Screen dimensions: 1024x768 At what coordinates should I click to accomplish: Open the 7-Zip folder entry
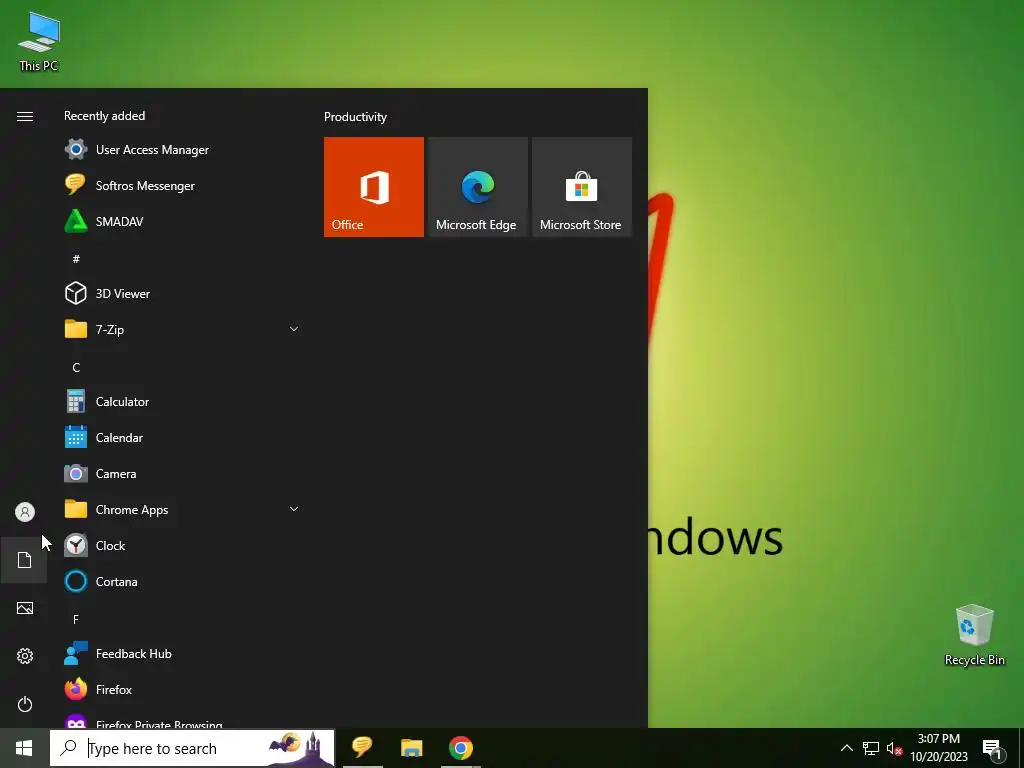(x=182, y=329)
